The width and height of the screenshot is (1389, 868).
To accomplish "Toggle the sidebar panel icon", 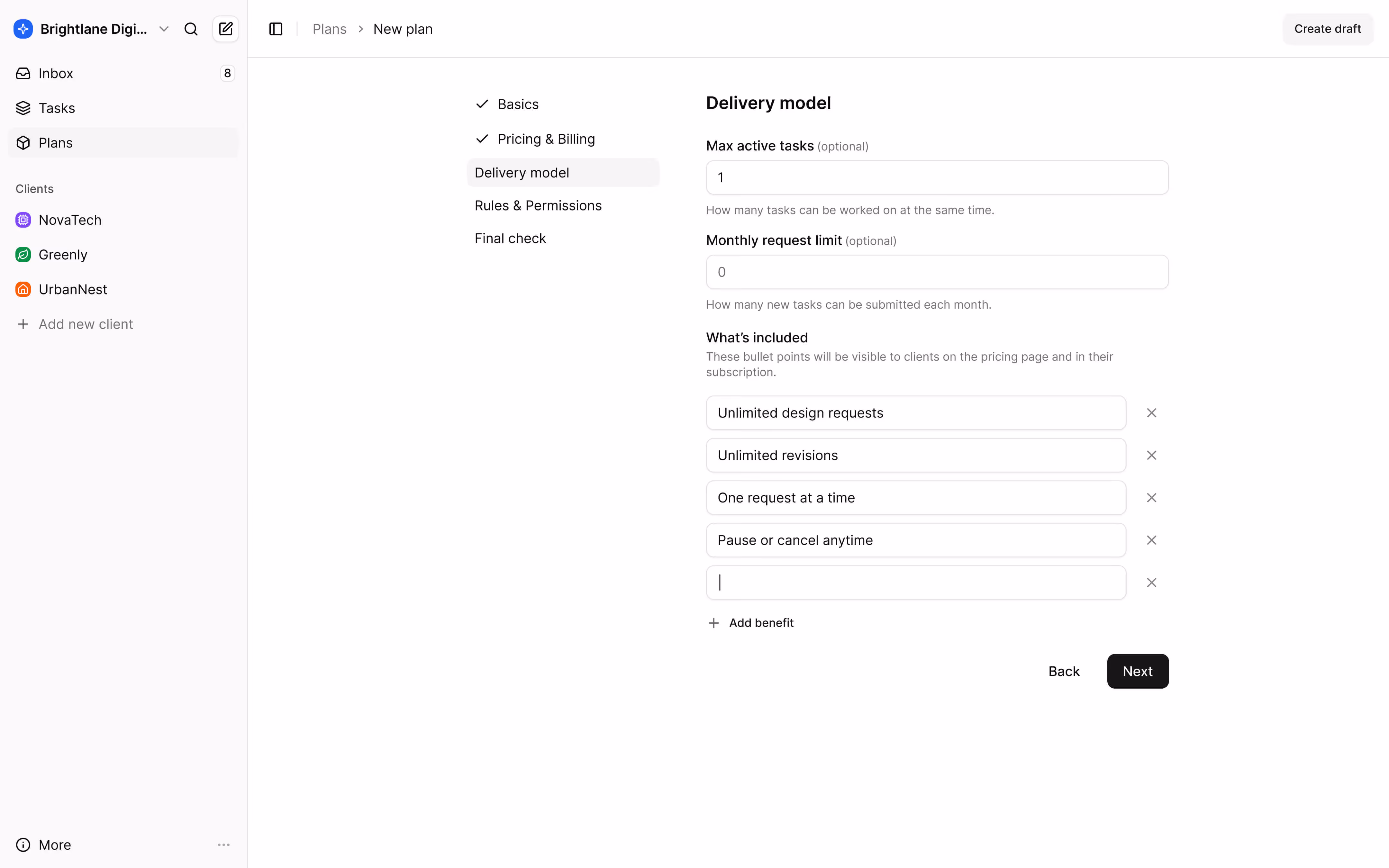I will [276, 29].
